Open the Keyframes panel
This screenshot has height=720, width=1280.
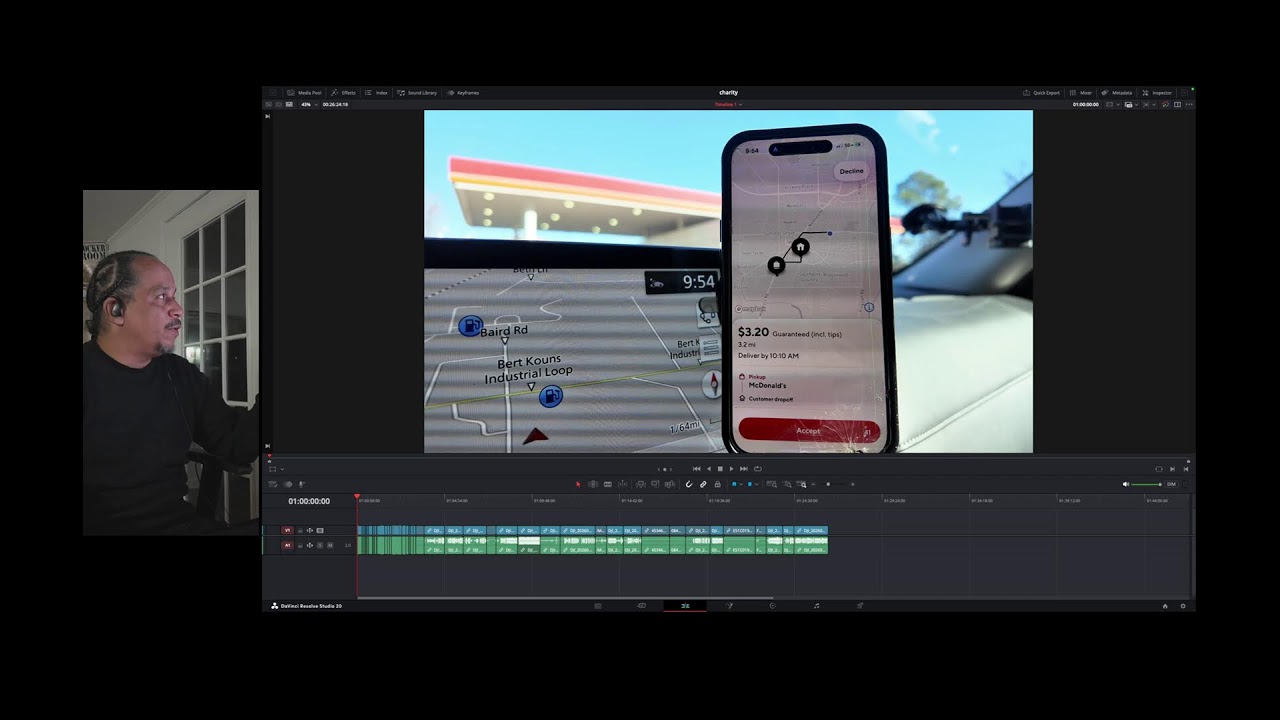coord(463,92)
